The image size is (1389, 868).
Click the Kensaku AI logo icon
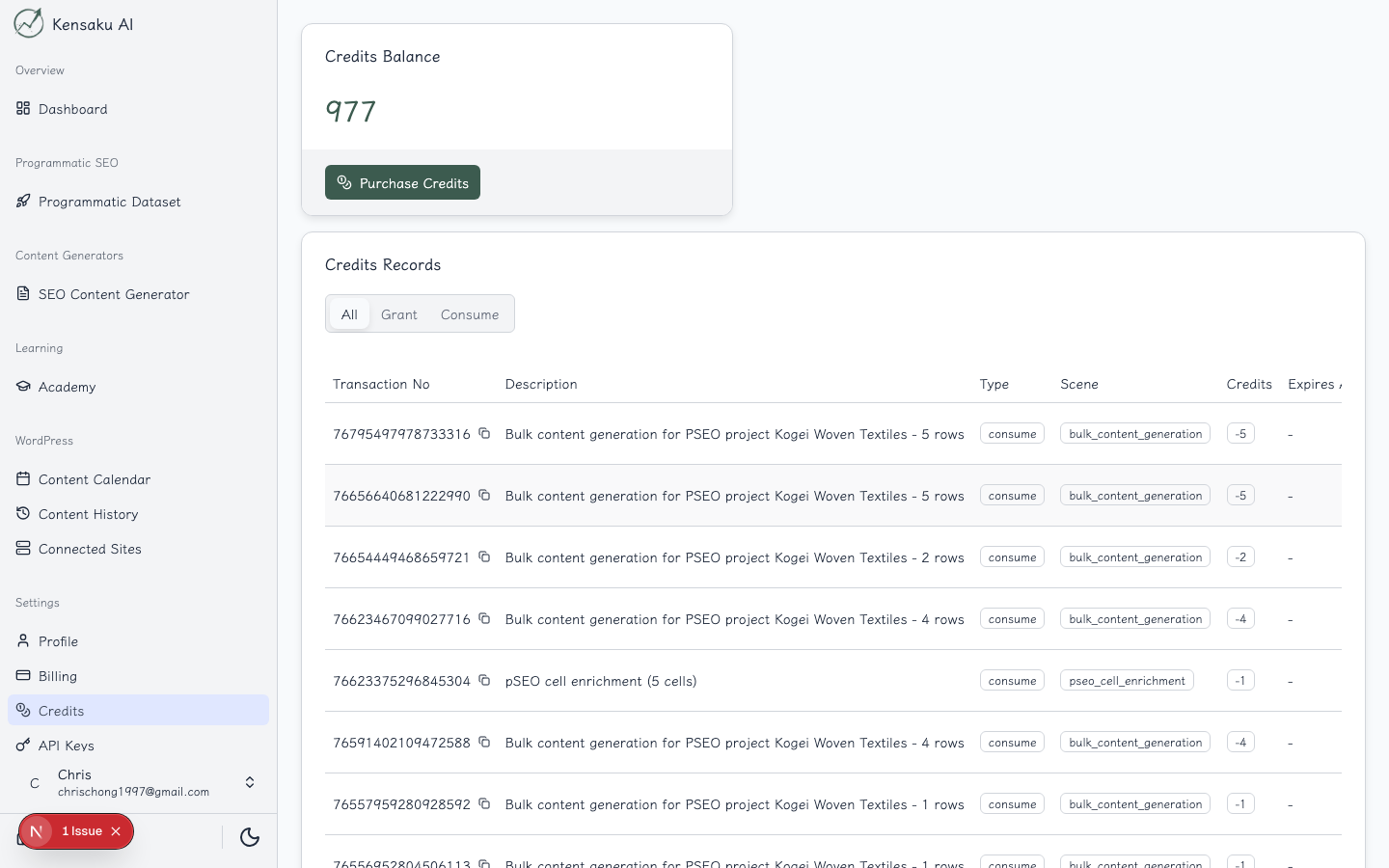pos(29,23)
